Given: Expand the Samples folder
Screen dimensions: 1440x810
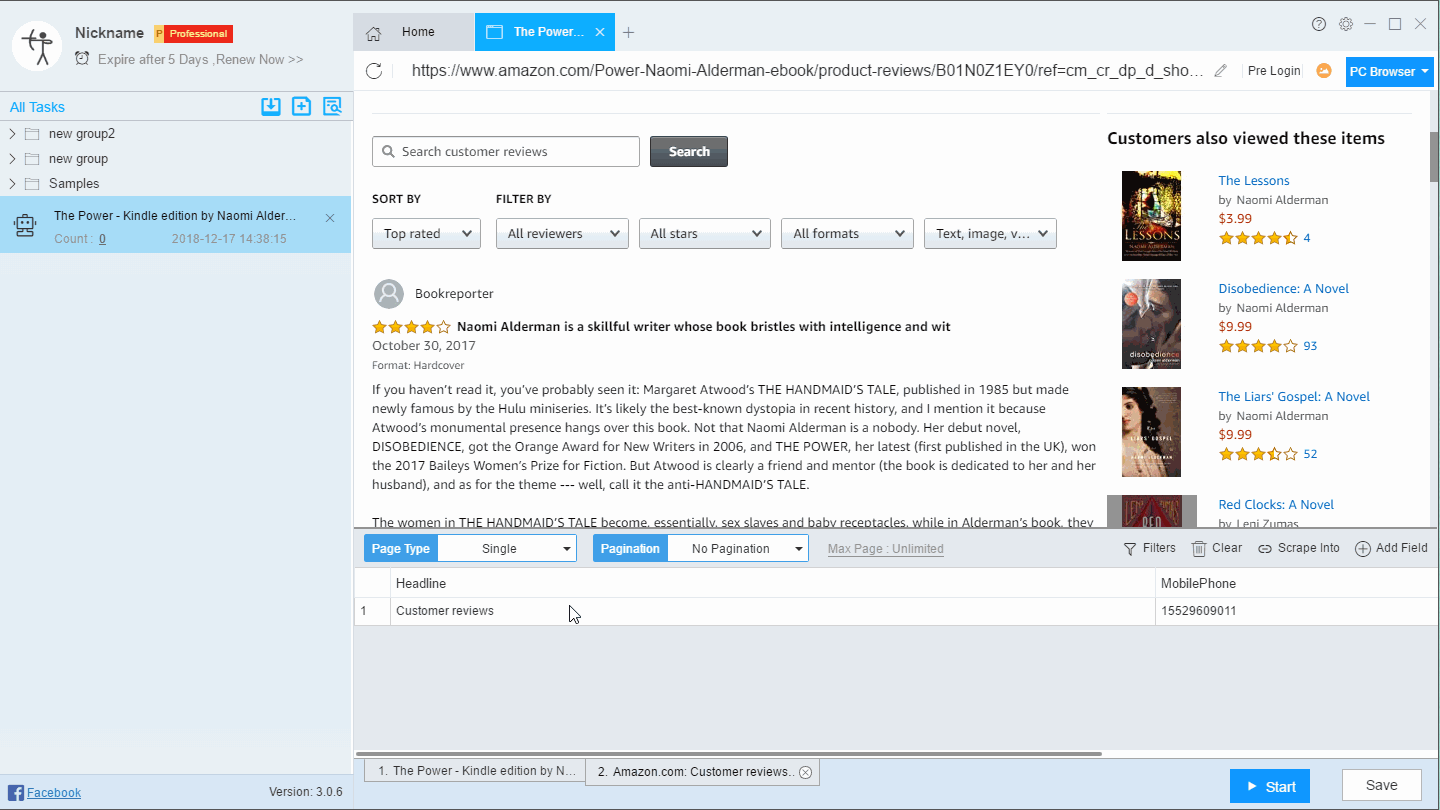Looking at the screenshot, I should coord(12,184).
